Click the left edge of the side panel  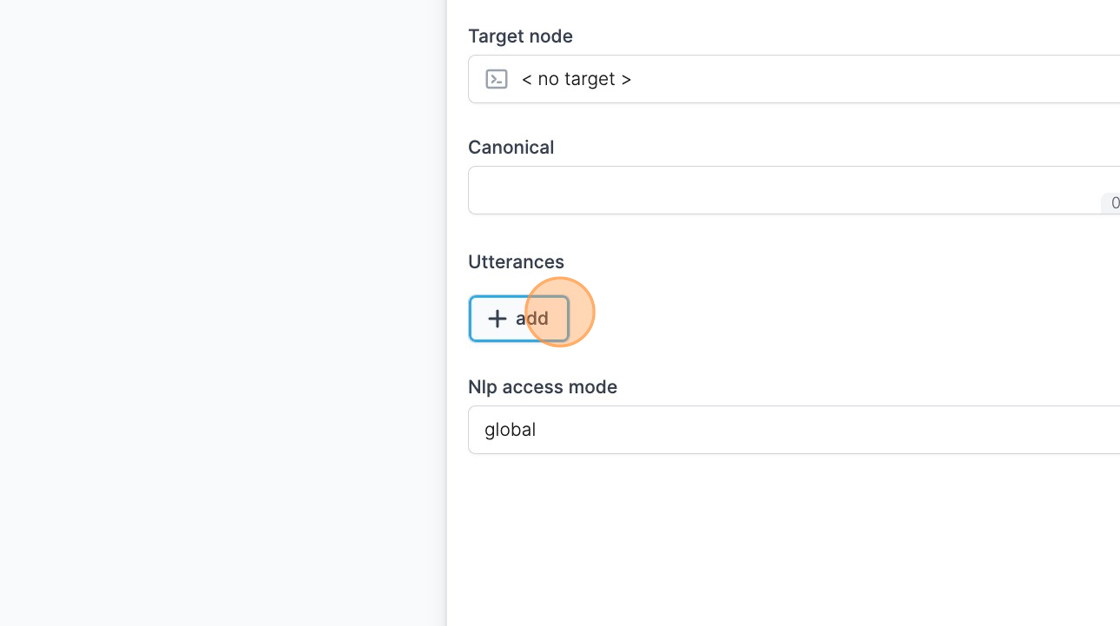(x=448, y=313)
